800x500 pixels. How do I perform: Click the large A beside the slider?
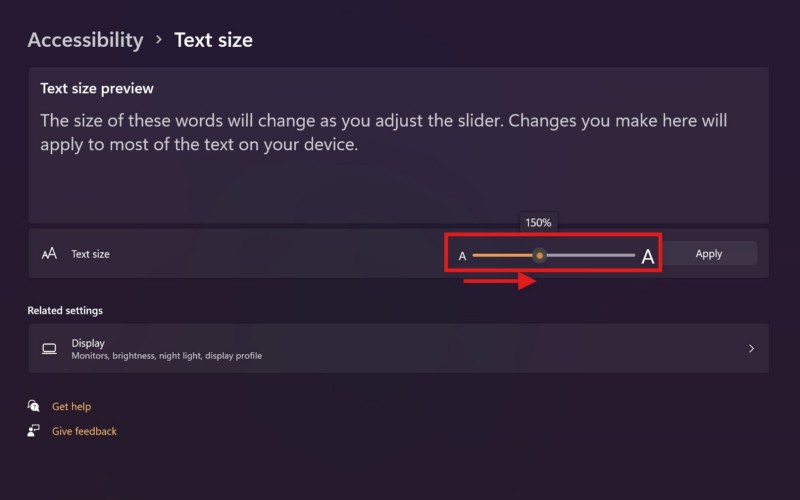coord(647,257)
